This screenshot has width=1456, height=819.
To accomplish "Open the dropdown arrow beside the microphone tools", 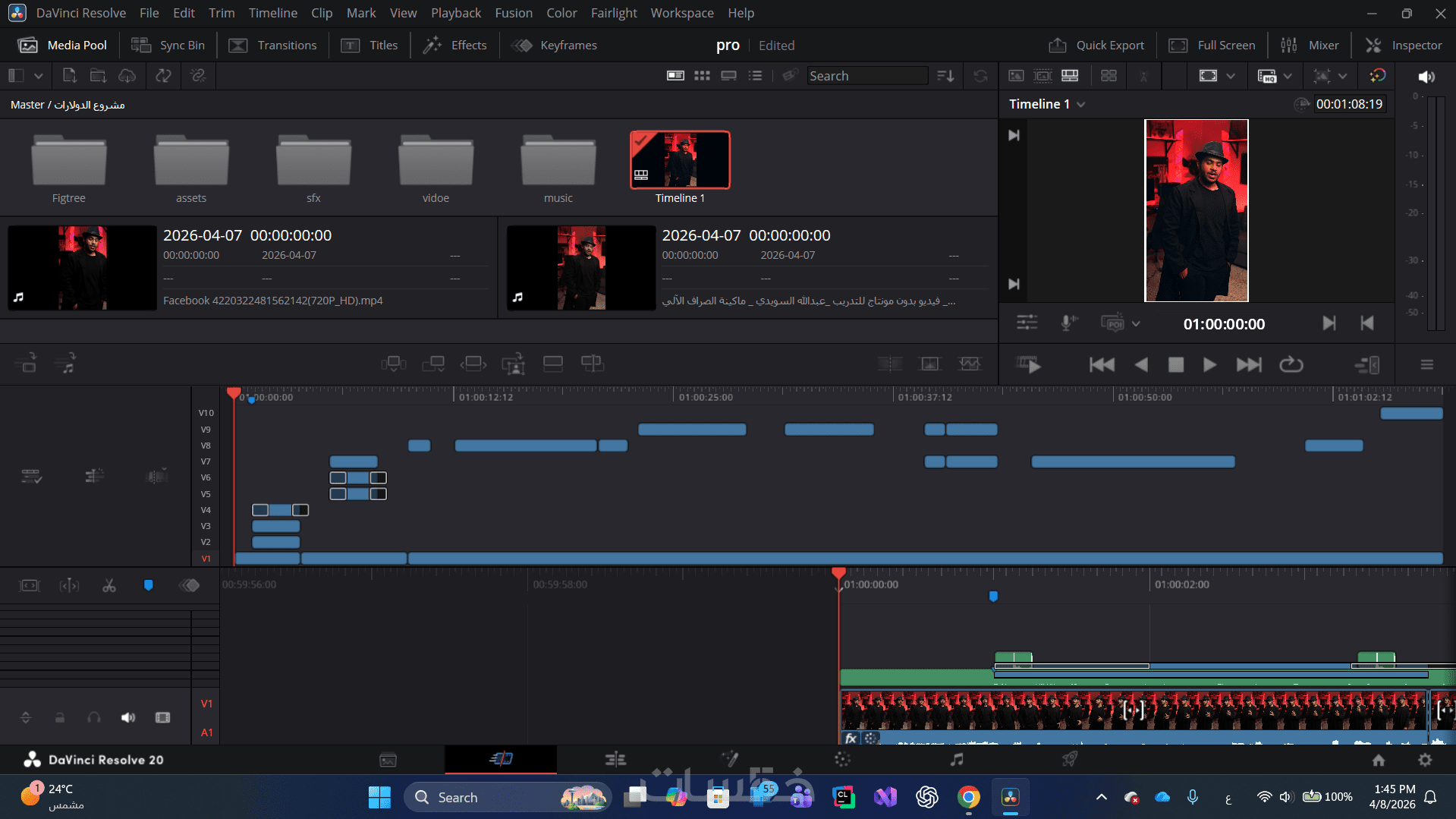I will click(x=1136, y=323).
